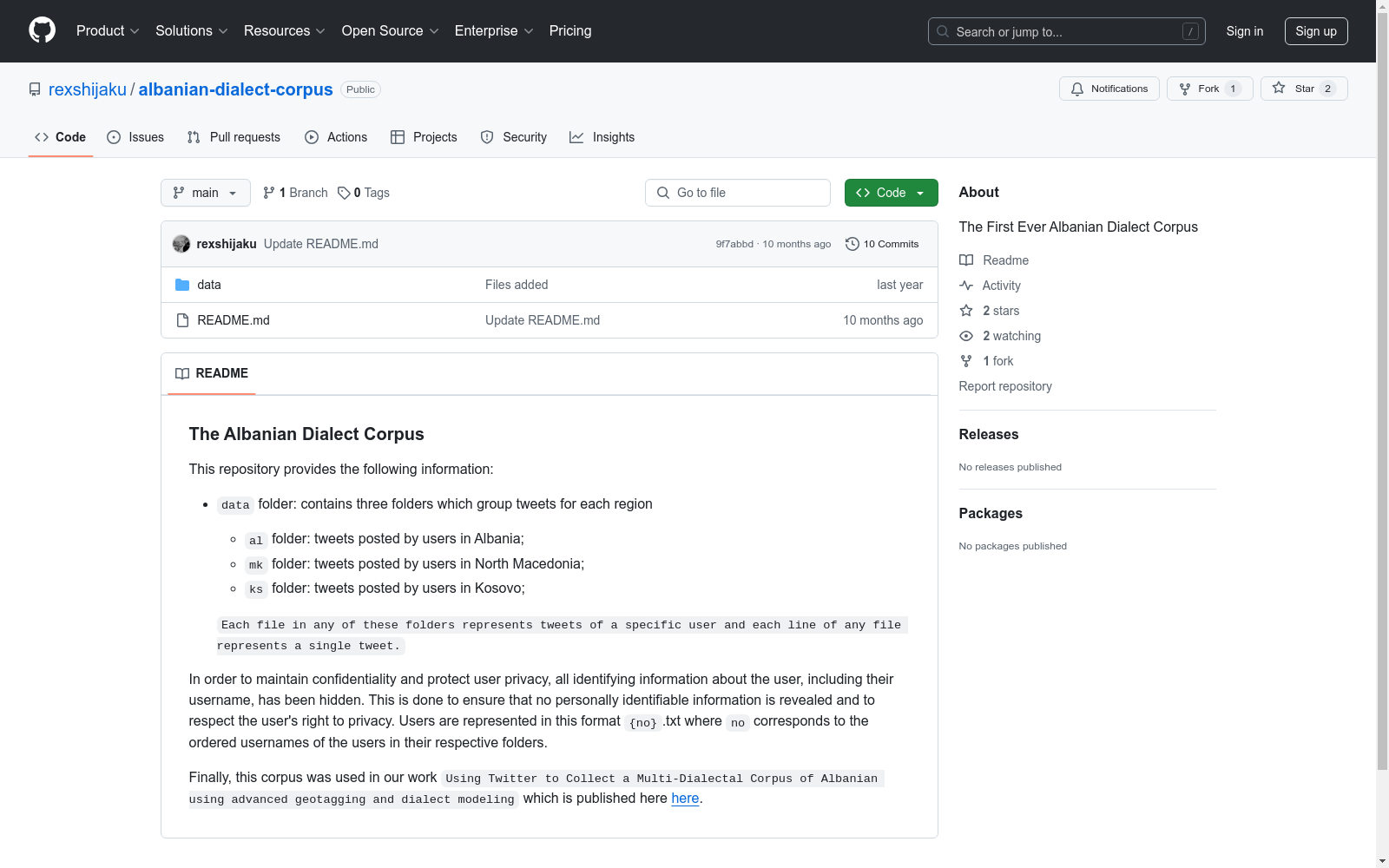Click the Issues circle icon
Viewport: 1389px width, 868px height.
tap(114, 137)
